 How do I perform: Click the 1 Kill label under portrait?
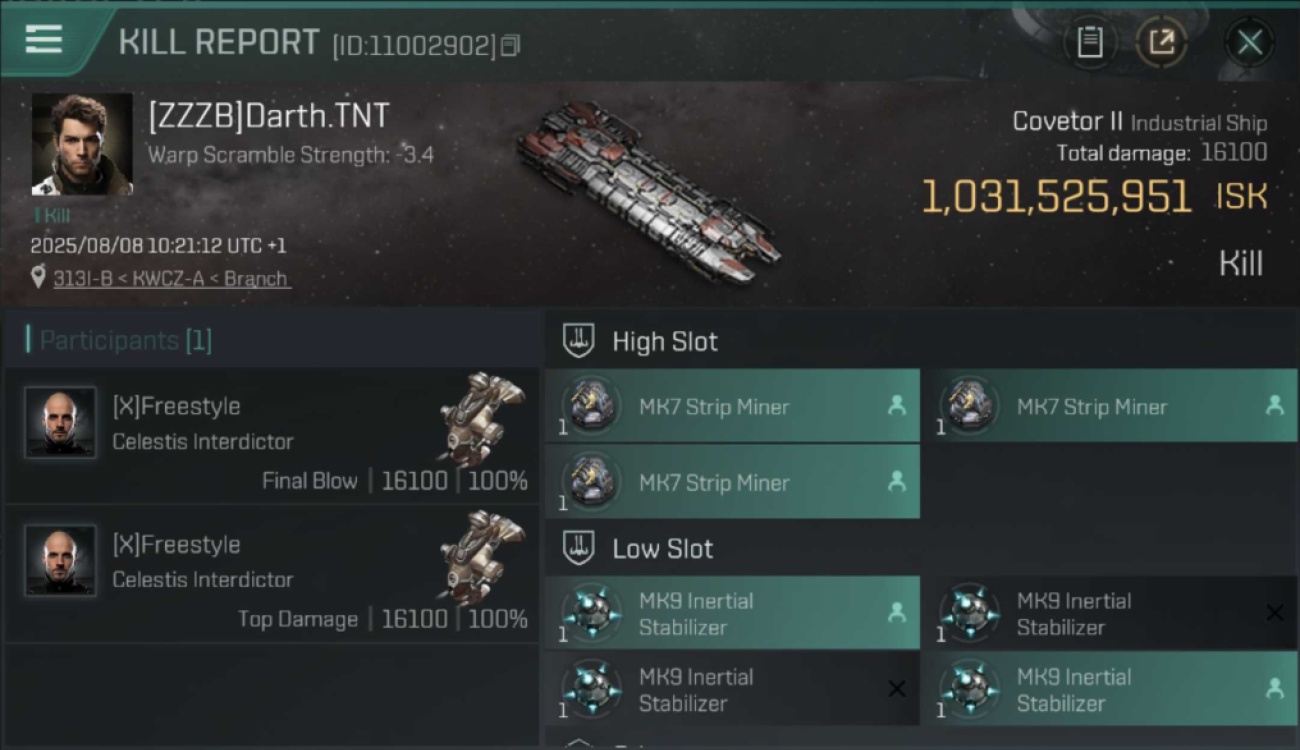51,215
